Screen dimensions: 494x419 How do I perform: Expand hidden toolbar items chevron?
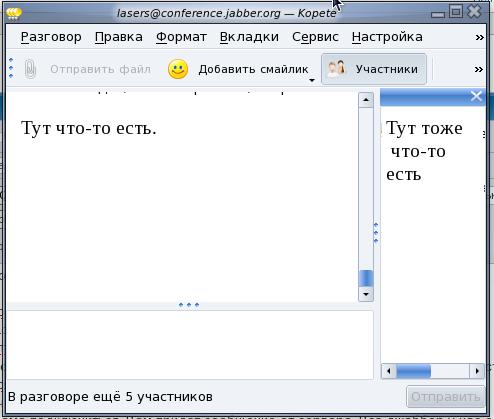click(x=479, y=69)
